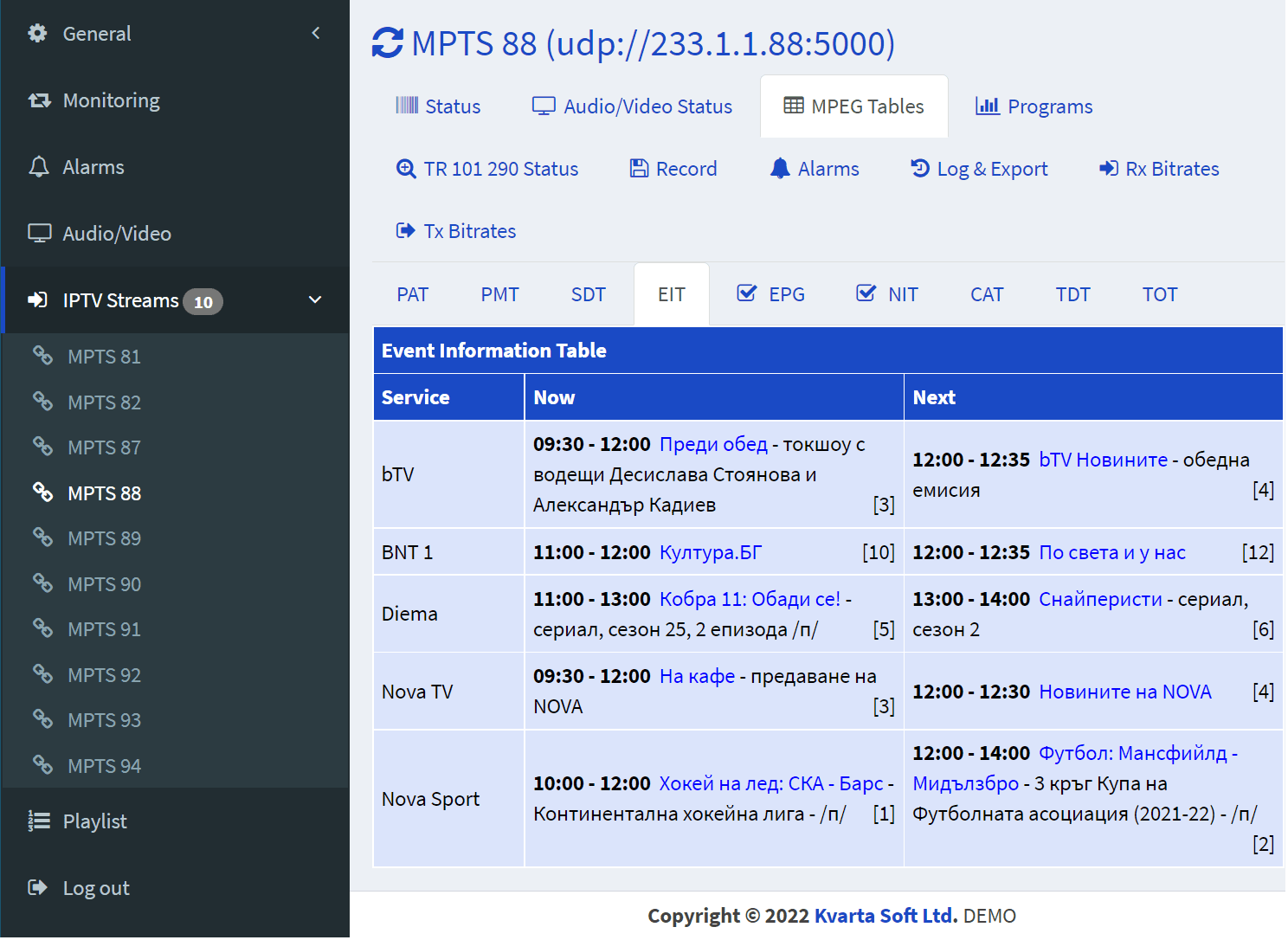Image resolution: width=1288 pixels, height=940 pixels.
Task: Click the Log out icon
Action: 38,888
